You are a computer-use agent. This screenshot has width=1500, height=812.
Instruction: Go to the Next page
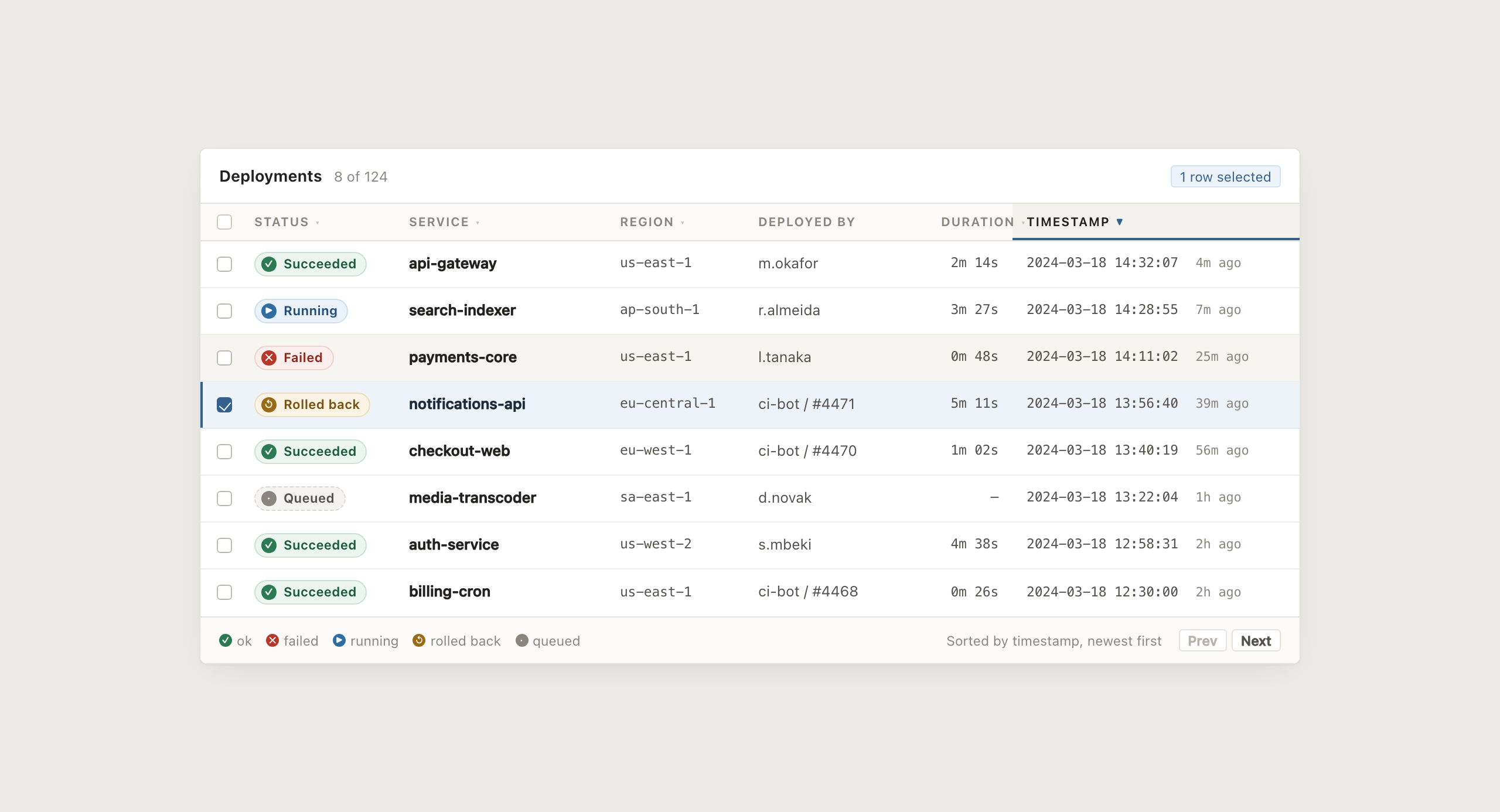(x=1256, y=640)
